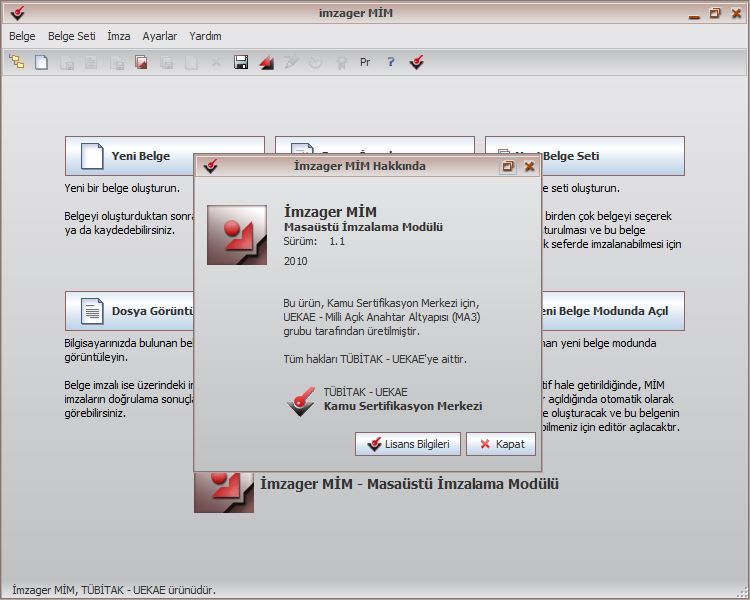
Task: Click the Pr toolbar button
Action: coord(365,62)
